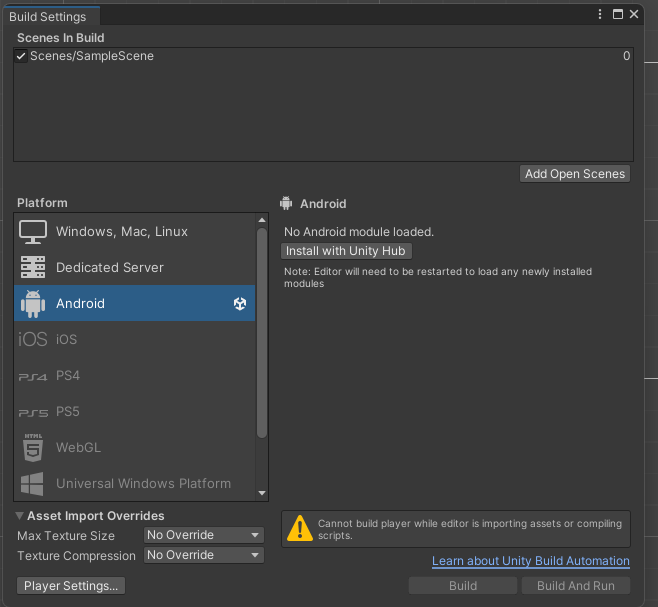658x607 pixels.
Task: Click the No Android module loaded message
Action: pos(359,232)
